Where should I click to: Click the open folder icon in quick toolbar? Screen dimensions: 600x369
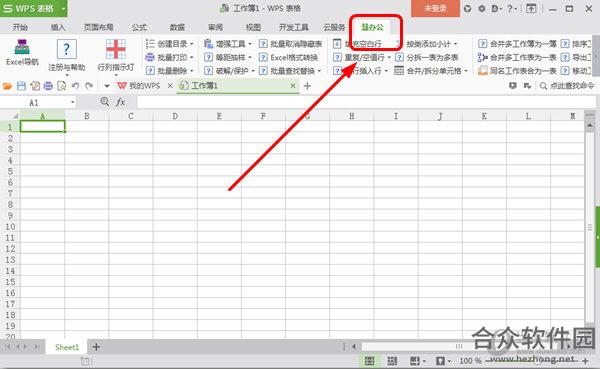(x=7, y=86)
